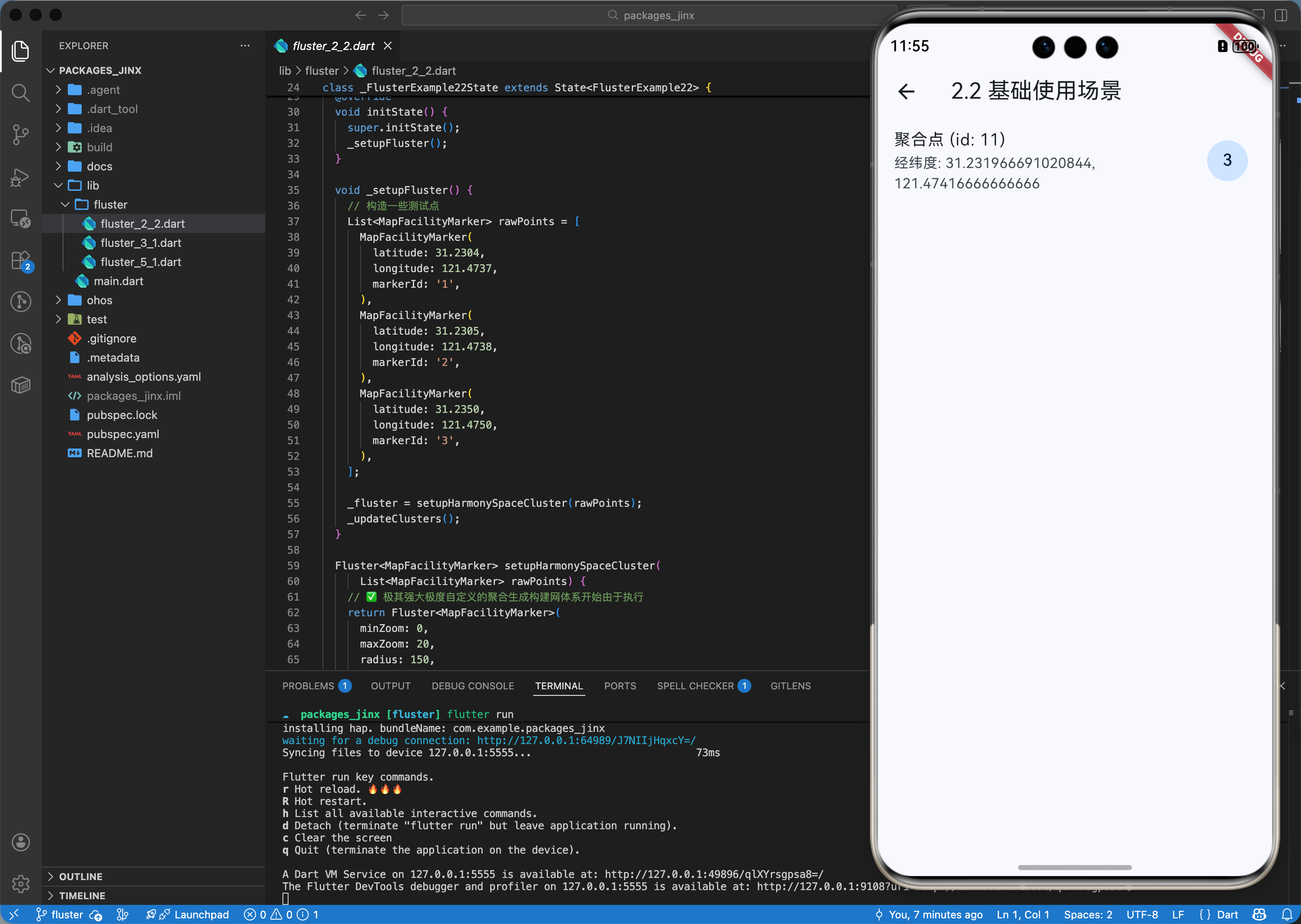Image resolution: width=1301 pixels, height=924 pixels.
Task: Open the Run and Debug view
Action: 20,177
